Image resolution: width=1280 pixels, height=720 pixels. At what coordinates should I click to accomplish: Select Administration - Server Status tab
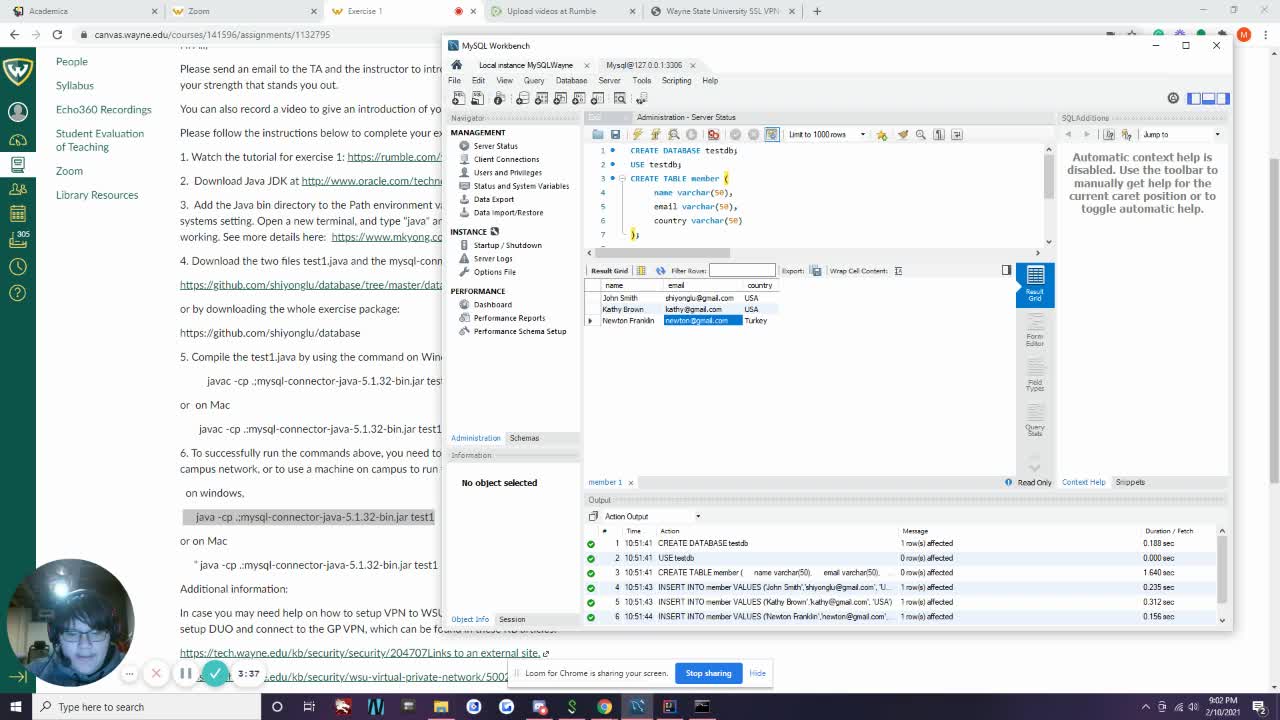(686, 117)
